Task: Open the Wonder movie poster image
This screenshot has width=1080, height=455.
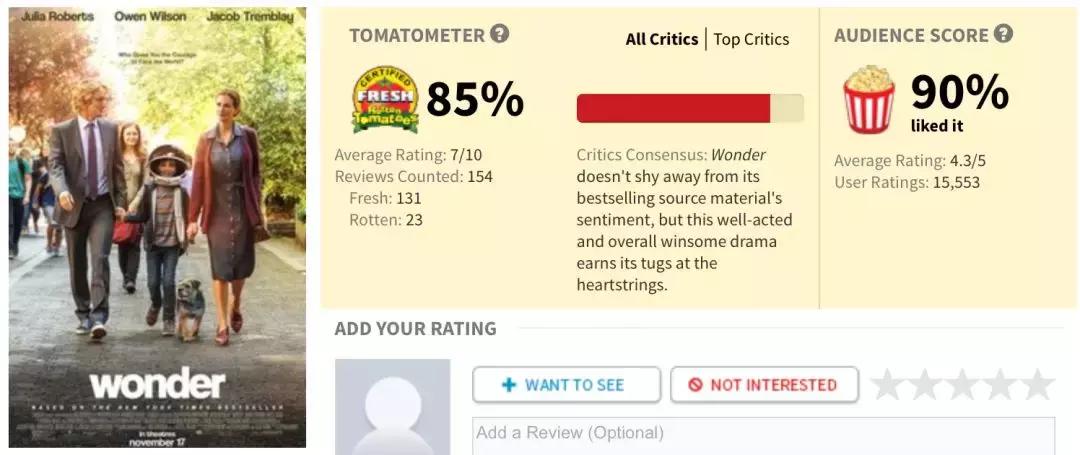Action: [158, 227]
